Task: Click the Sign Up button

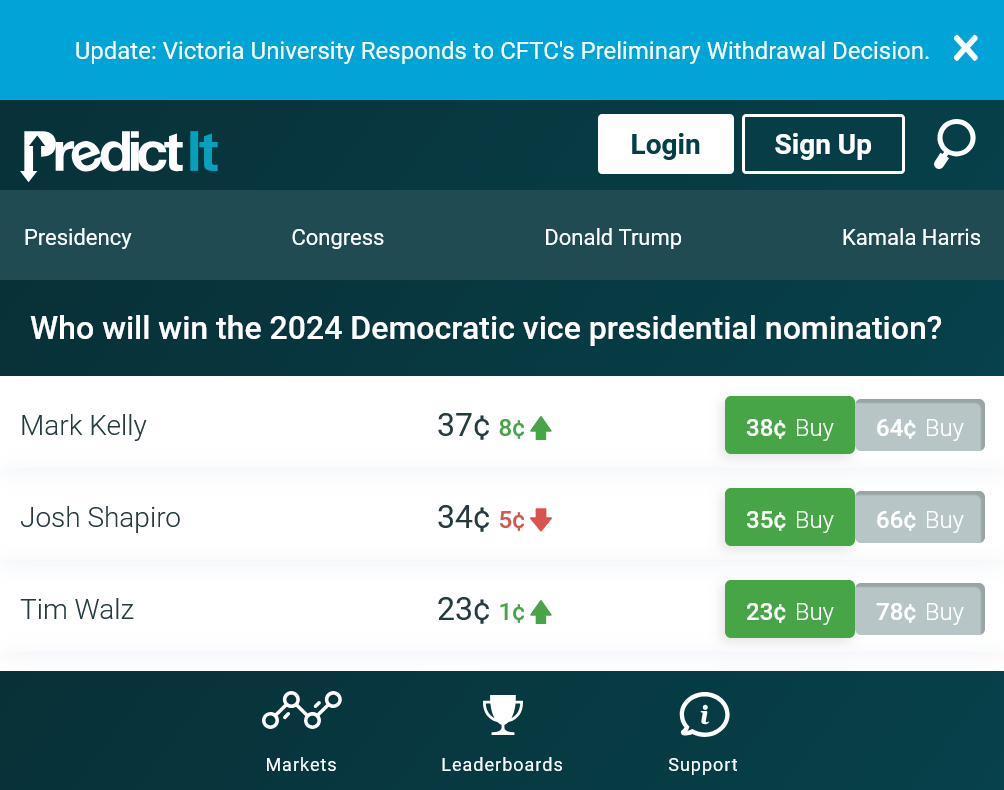Action: point(823,144)
